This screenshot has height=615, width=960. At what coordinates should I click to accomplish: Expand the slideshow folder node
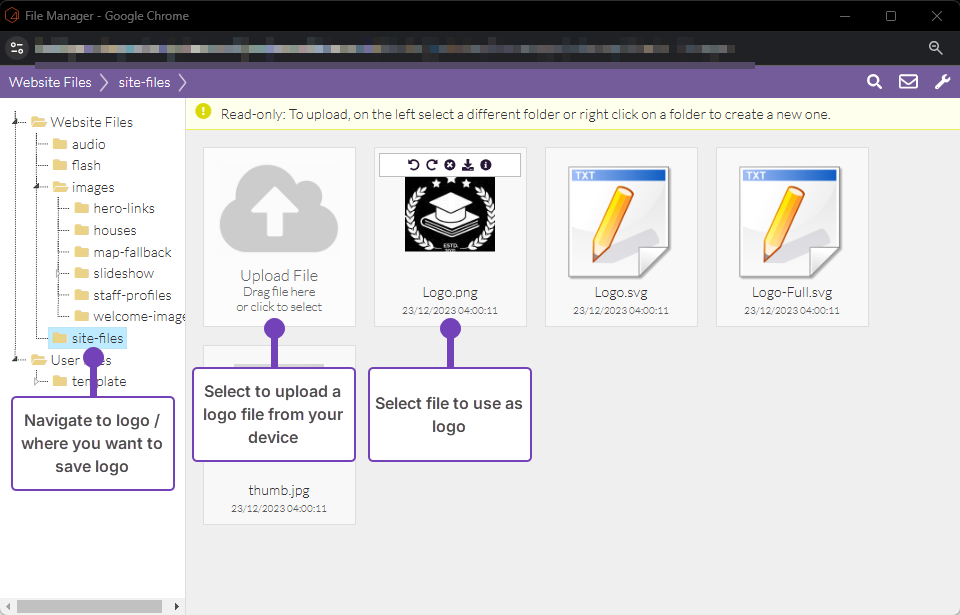(58, 273)
